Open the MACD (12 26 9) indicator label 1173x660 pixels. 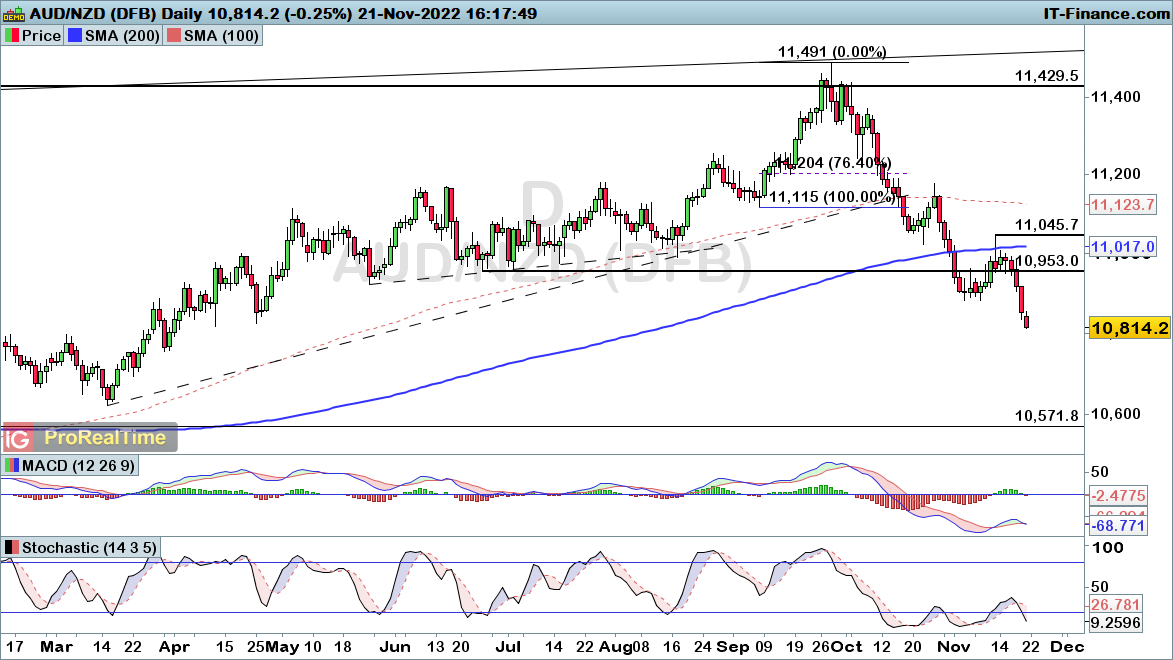coord(79,465)
